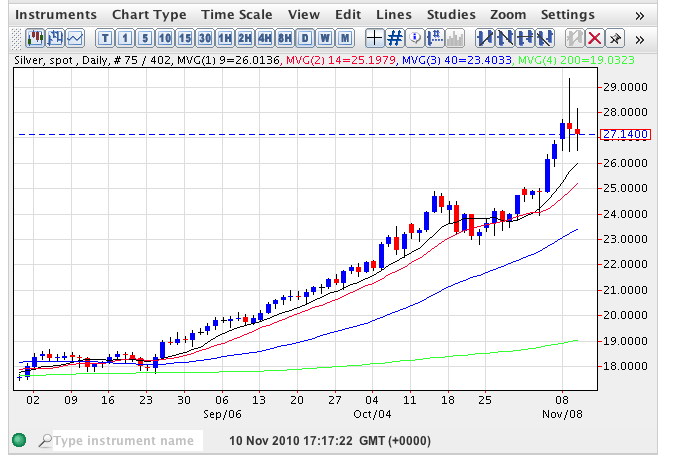
Task: Toggle the grid display button
Action: coord(395,38)
